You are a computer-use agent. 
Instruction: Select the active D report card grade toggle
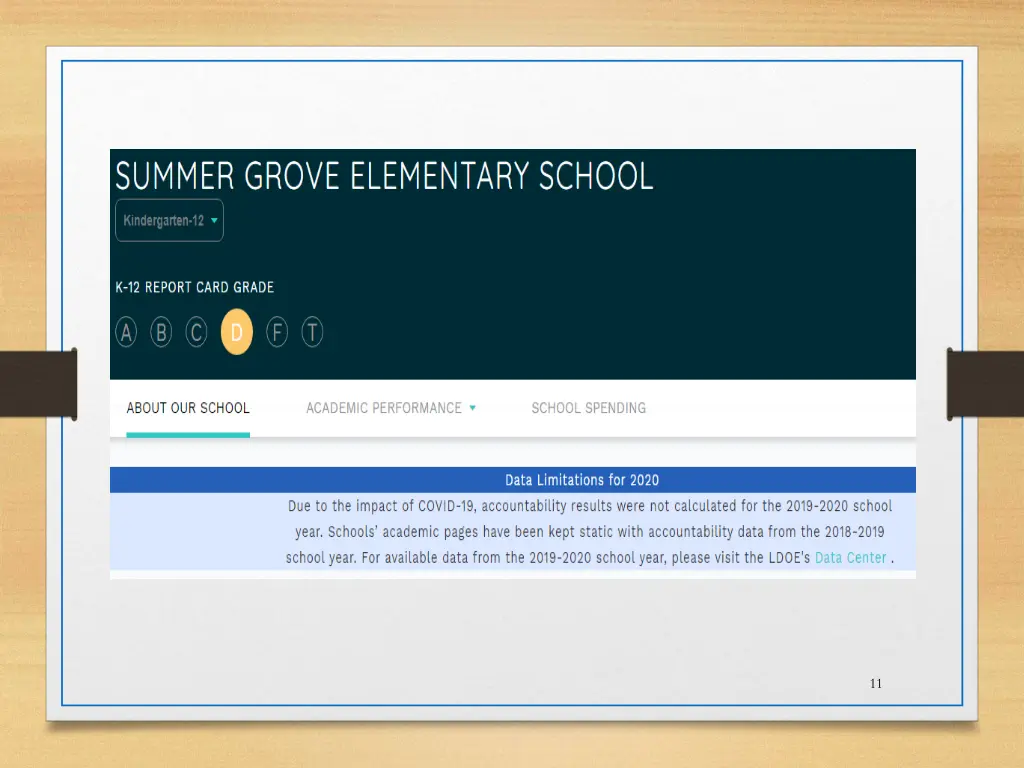pos(237,332)
